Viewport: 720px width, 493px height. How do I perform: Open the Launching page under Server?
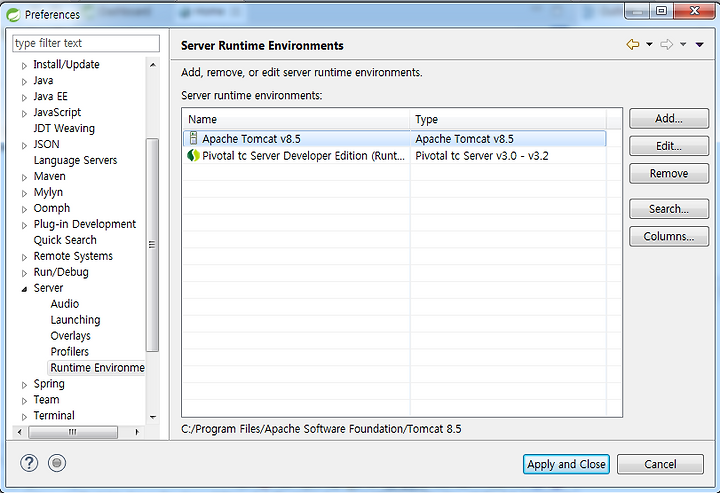75,320
